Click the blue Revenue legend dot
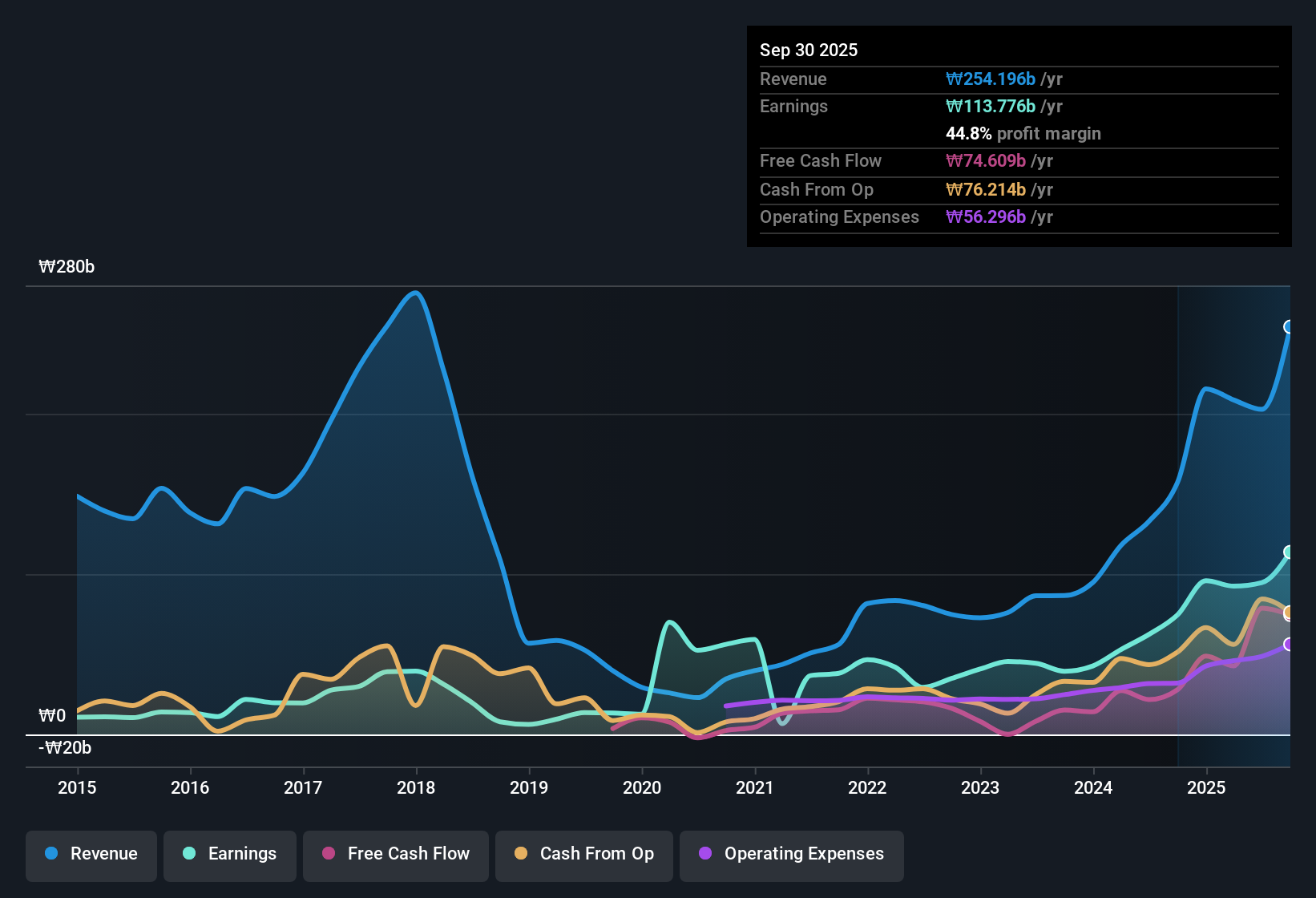Screen dimensions: 1316x898 click(50, 854)
